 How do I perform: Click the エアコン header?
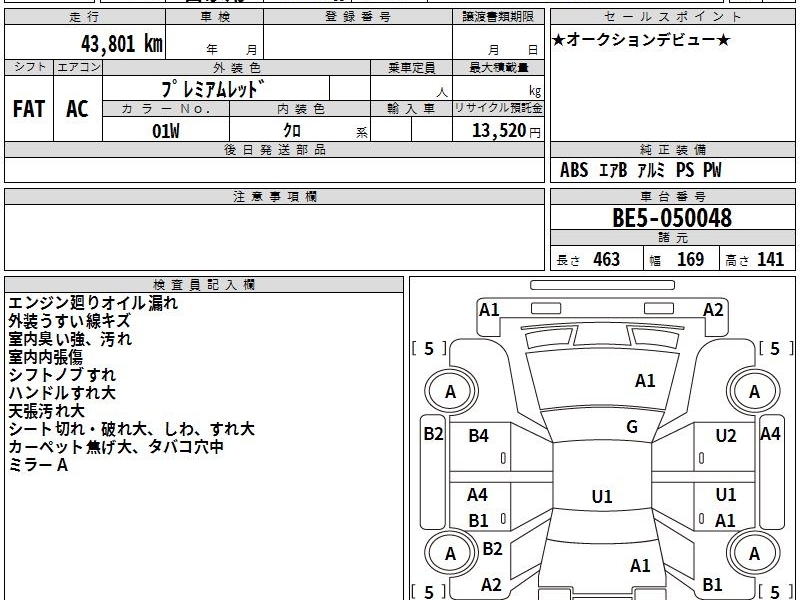pos(78,67)
